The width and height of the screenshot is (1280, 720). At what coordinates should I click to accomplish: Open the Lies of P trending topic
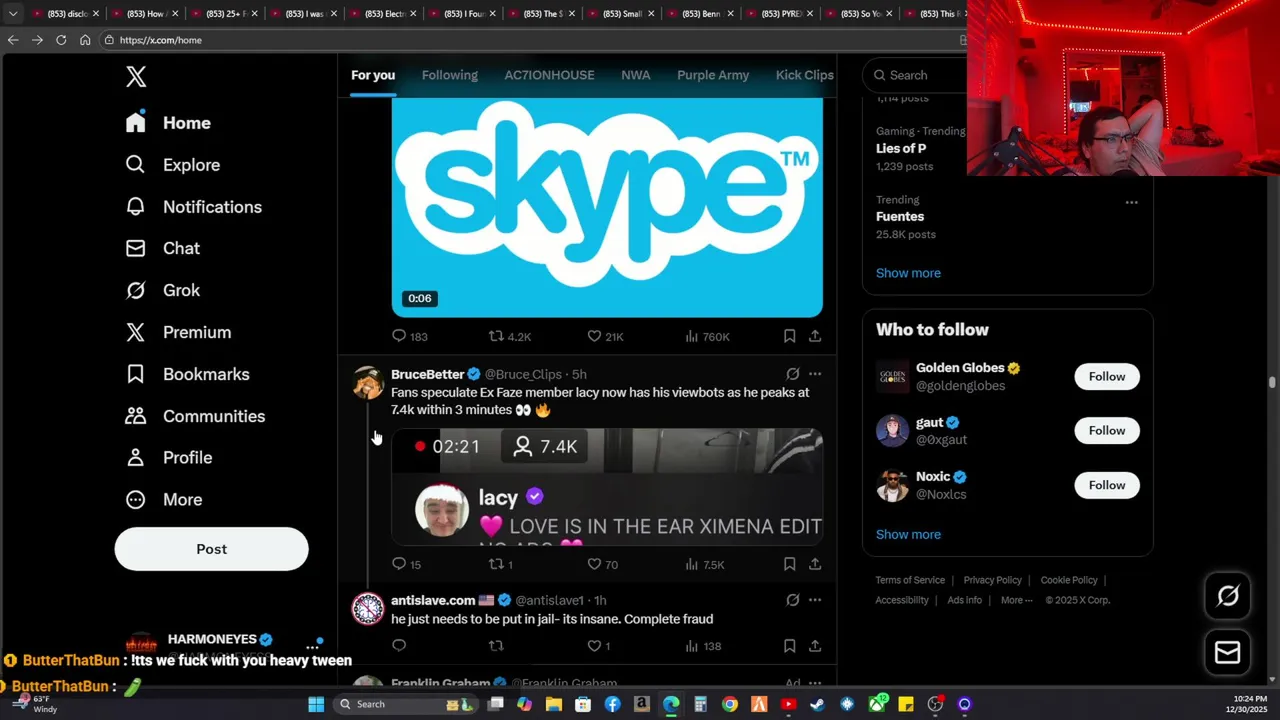[x=901, y=148]
